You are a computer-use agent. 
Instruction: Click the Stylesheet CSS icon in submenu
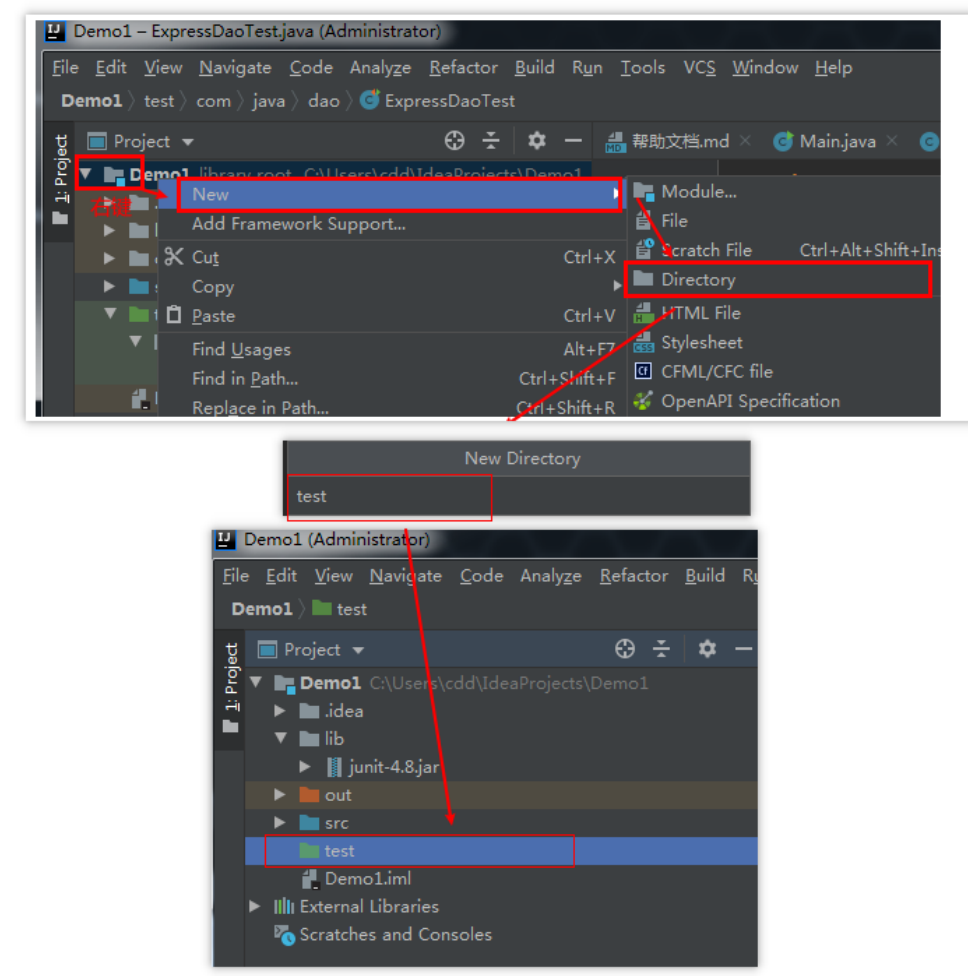pos(644,342)
